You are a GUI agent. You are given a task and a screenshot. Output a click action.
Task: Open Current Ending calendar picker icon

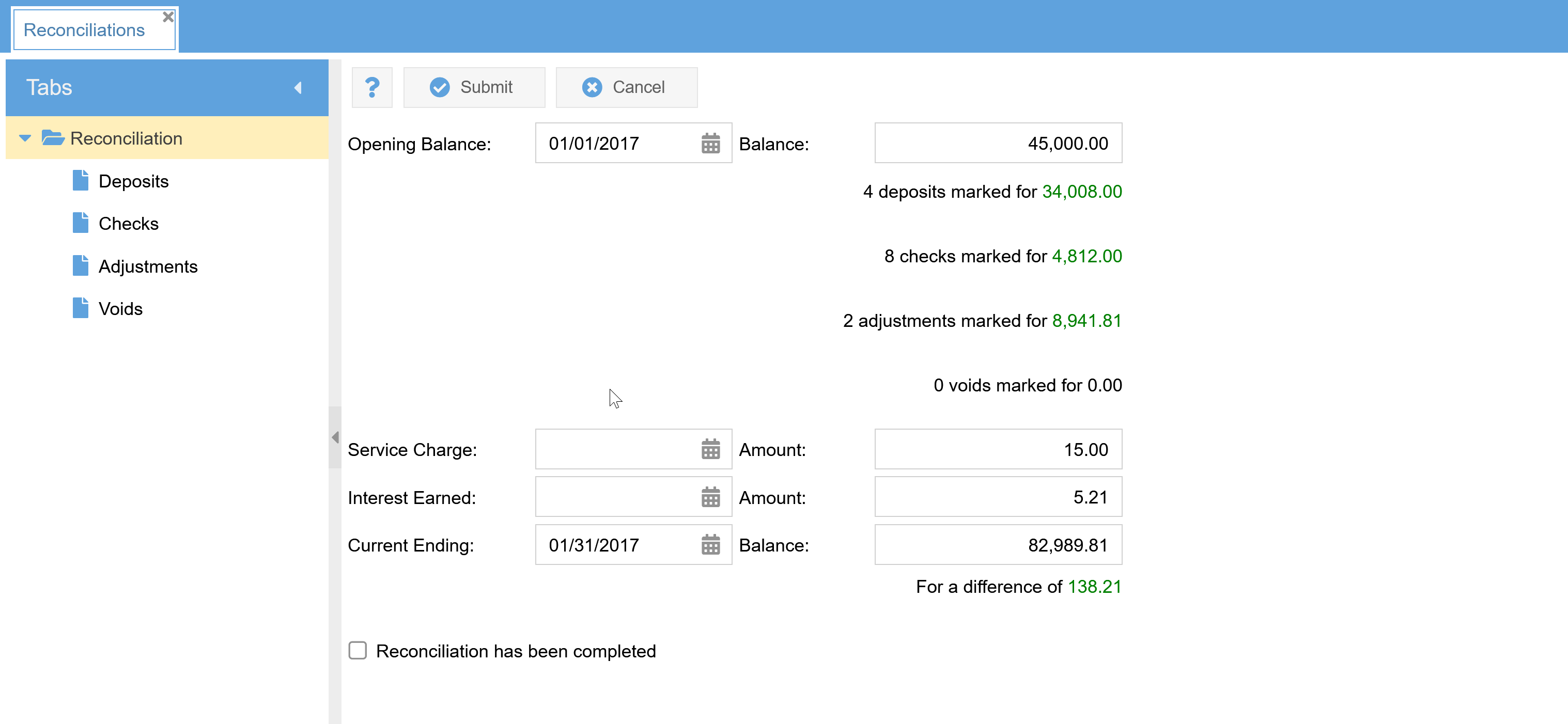click(710, 545)
